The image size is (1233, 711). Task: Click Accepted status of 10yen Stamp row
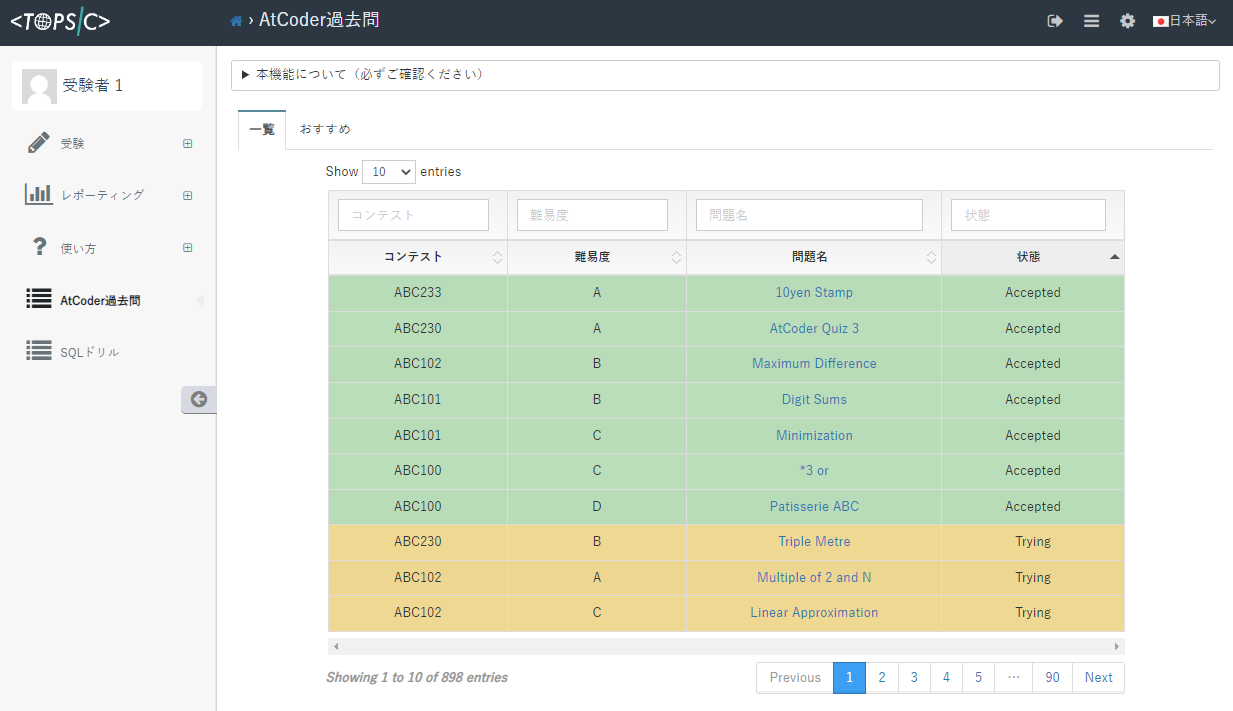tap(1033, 293)
